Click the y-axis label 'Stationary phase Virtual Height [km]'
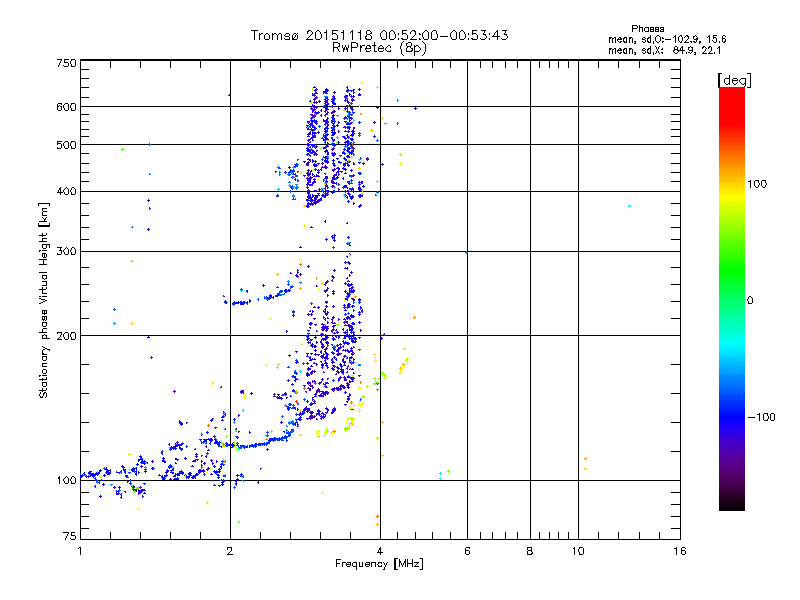Image resolution: width=800 pixels, height=600 pixels. 44,300
